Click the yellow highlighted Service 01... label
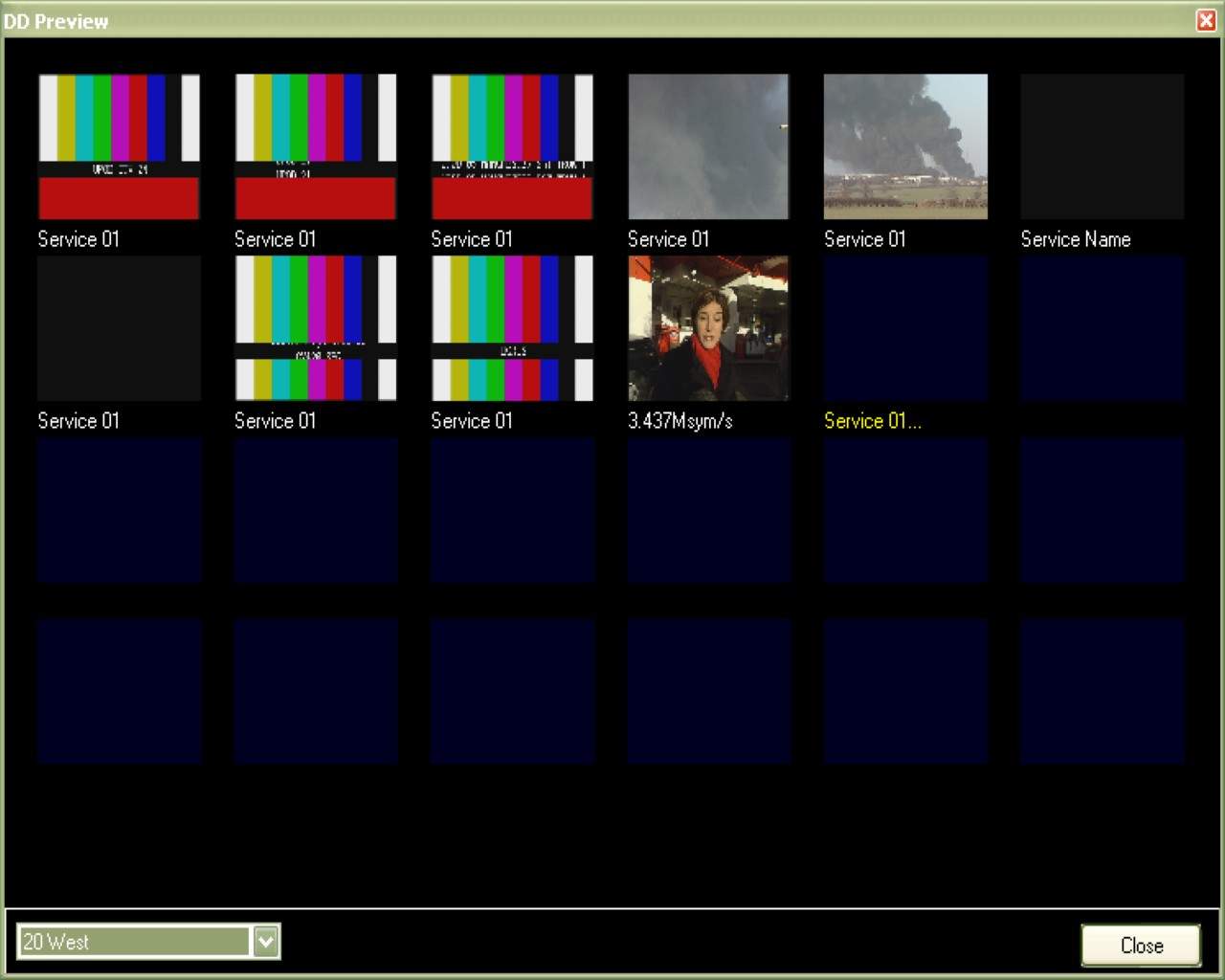 click(x=872, y=421)
